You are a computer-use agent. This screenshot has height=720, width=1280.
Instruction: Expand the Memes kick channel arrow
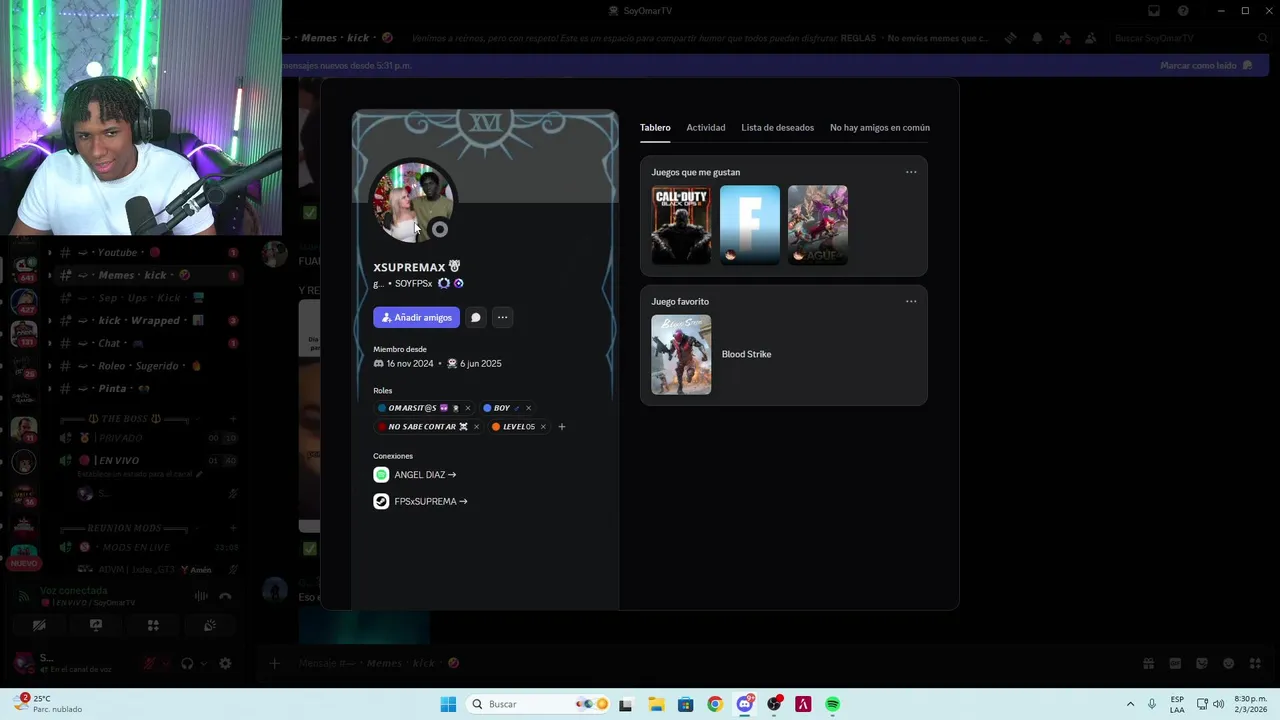tap(50, 275)
